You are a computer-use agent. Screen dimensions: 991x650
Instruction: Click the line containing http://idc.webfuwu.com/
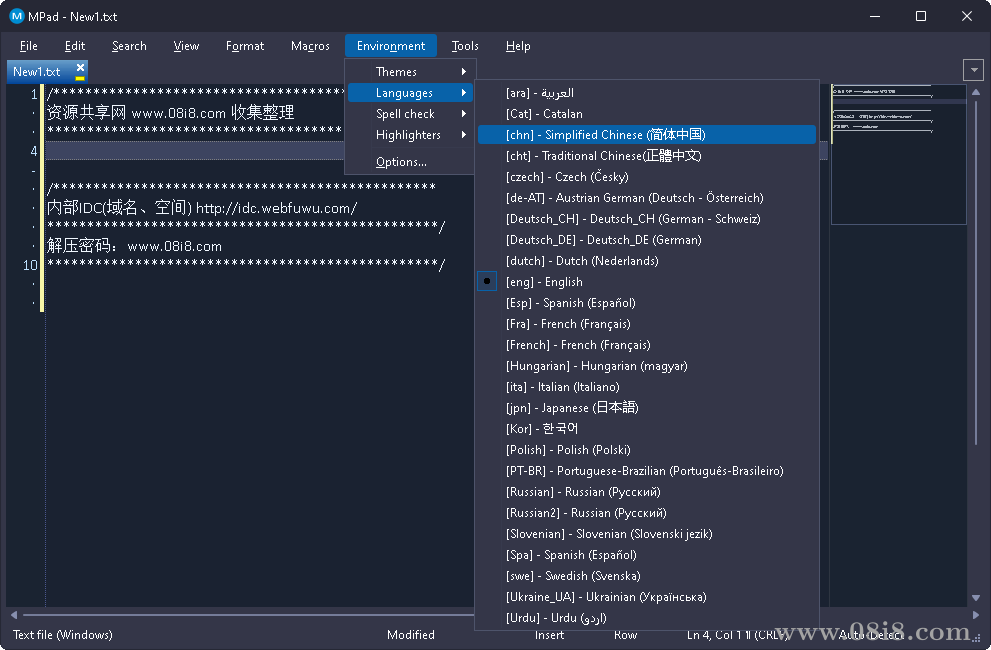point(202,208)
